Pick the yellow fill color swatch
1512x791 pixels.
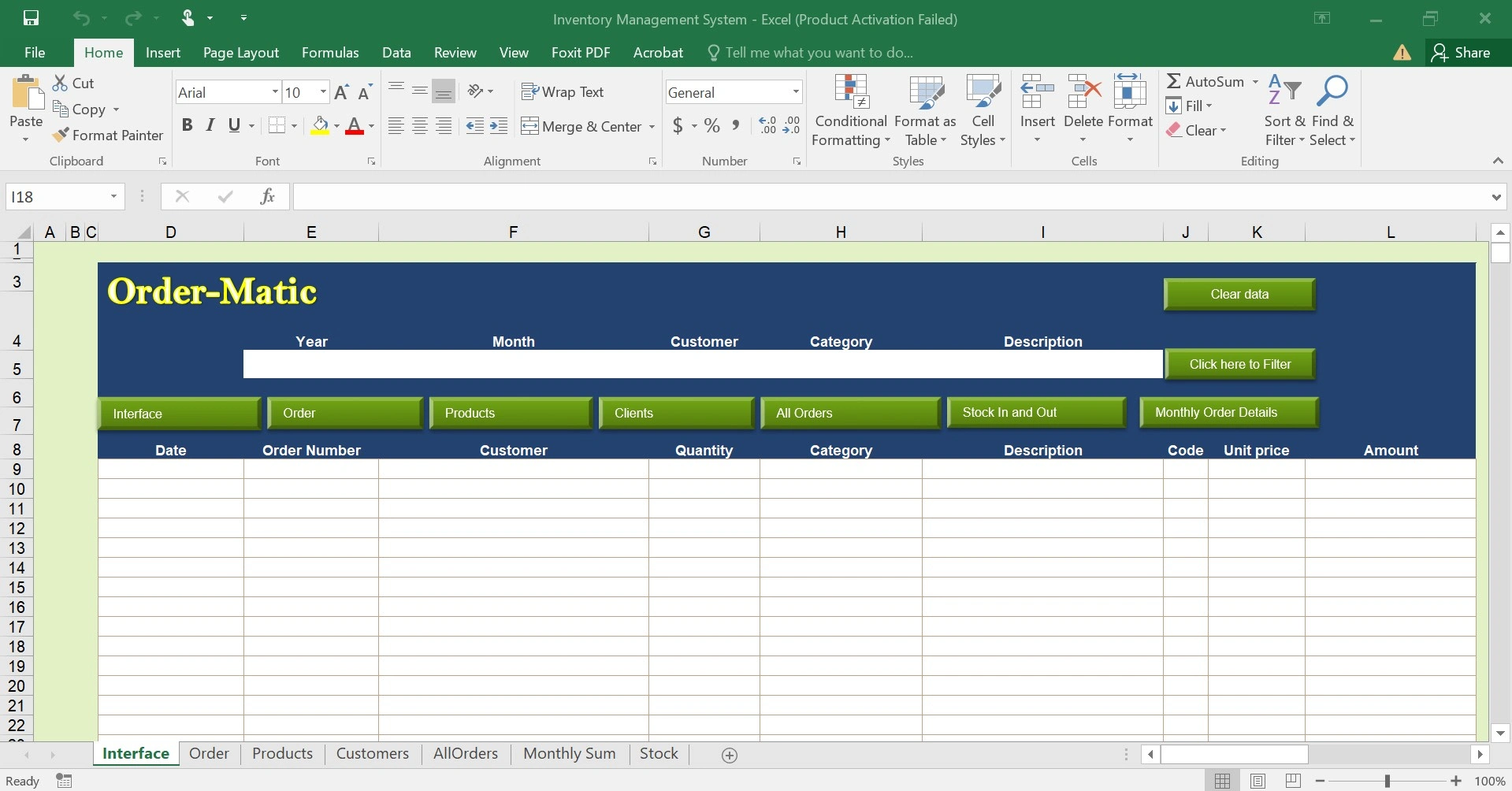(x=320, y=126)
